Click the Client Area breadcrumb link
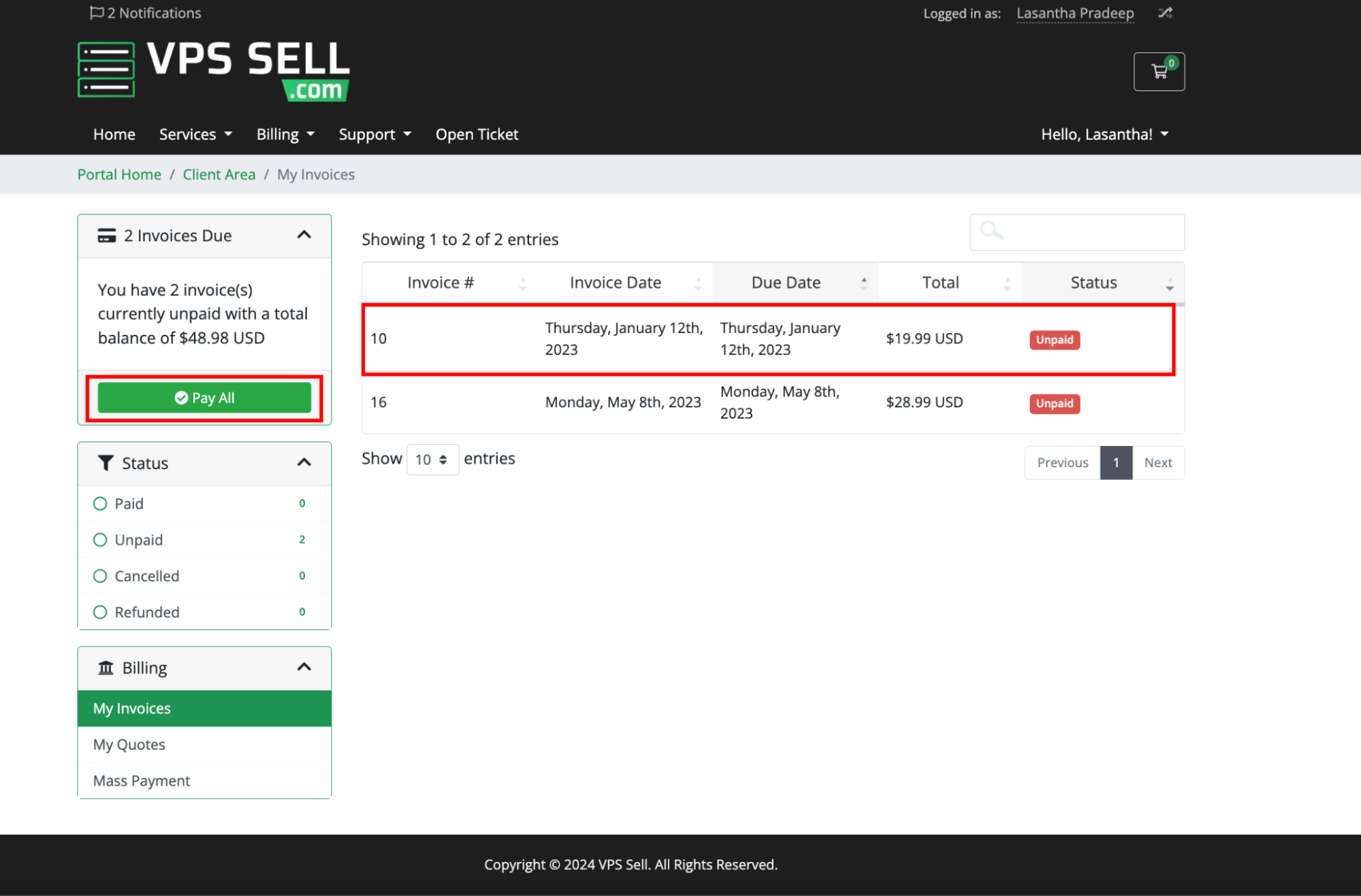Image resolution: width=1361 pixels, height=896 pixels. (219, 174)
